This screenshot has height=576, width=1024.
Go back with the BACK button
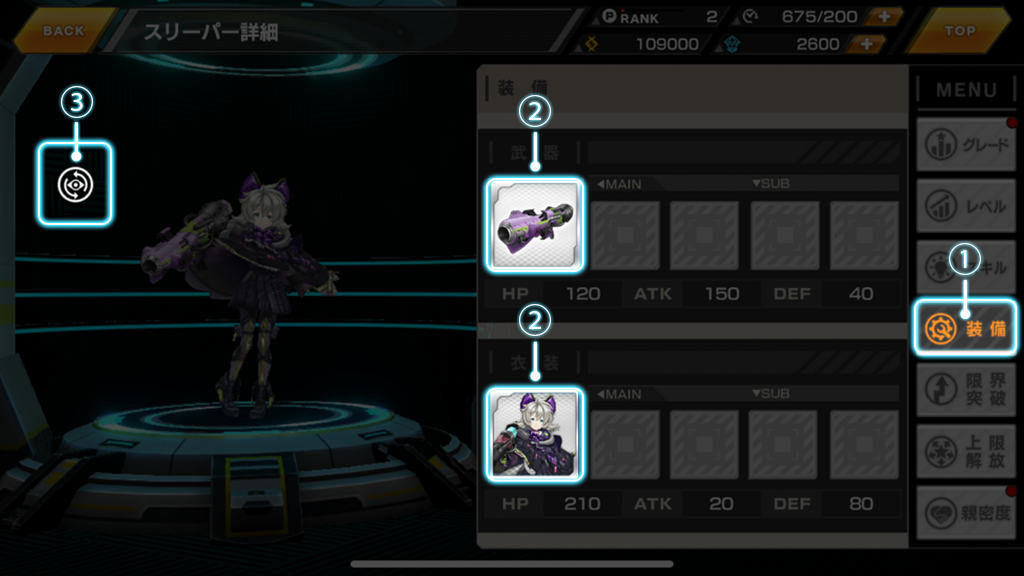click(63, 31)
